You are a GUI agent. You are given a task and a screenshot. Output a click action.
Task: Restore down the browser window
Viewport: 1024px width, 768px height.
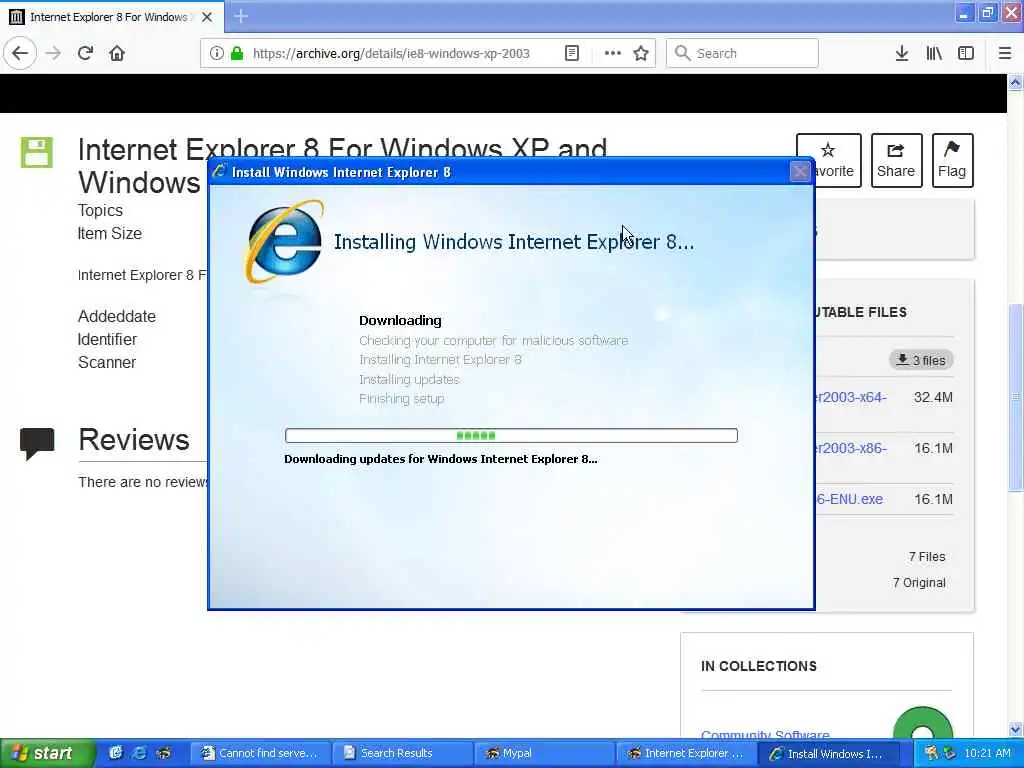click(x=988, y=13)
